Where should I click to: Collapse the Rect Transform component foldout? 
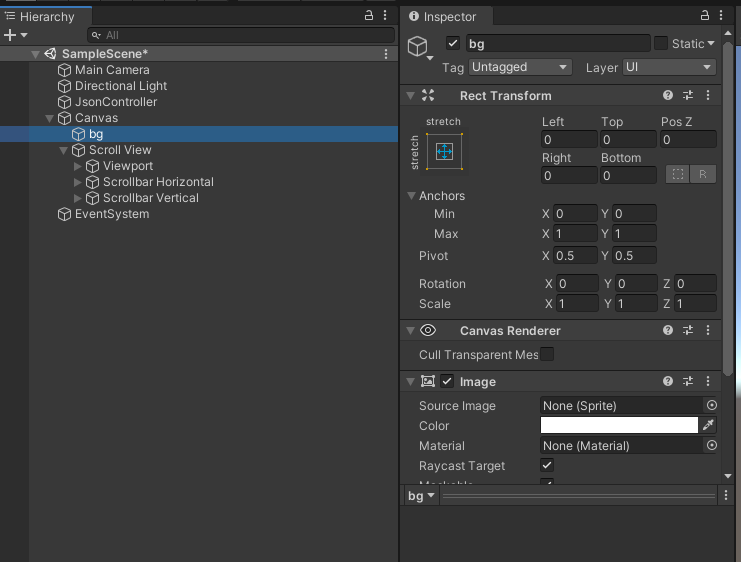[x=411, y=96]
